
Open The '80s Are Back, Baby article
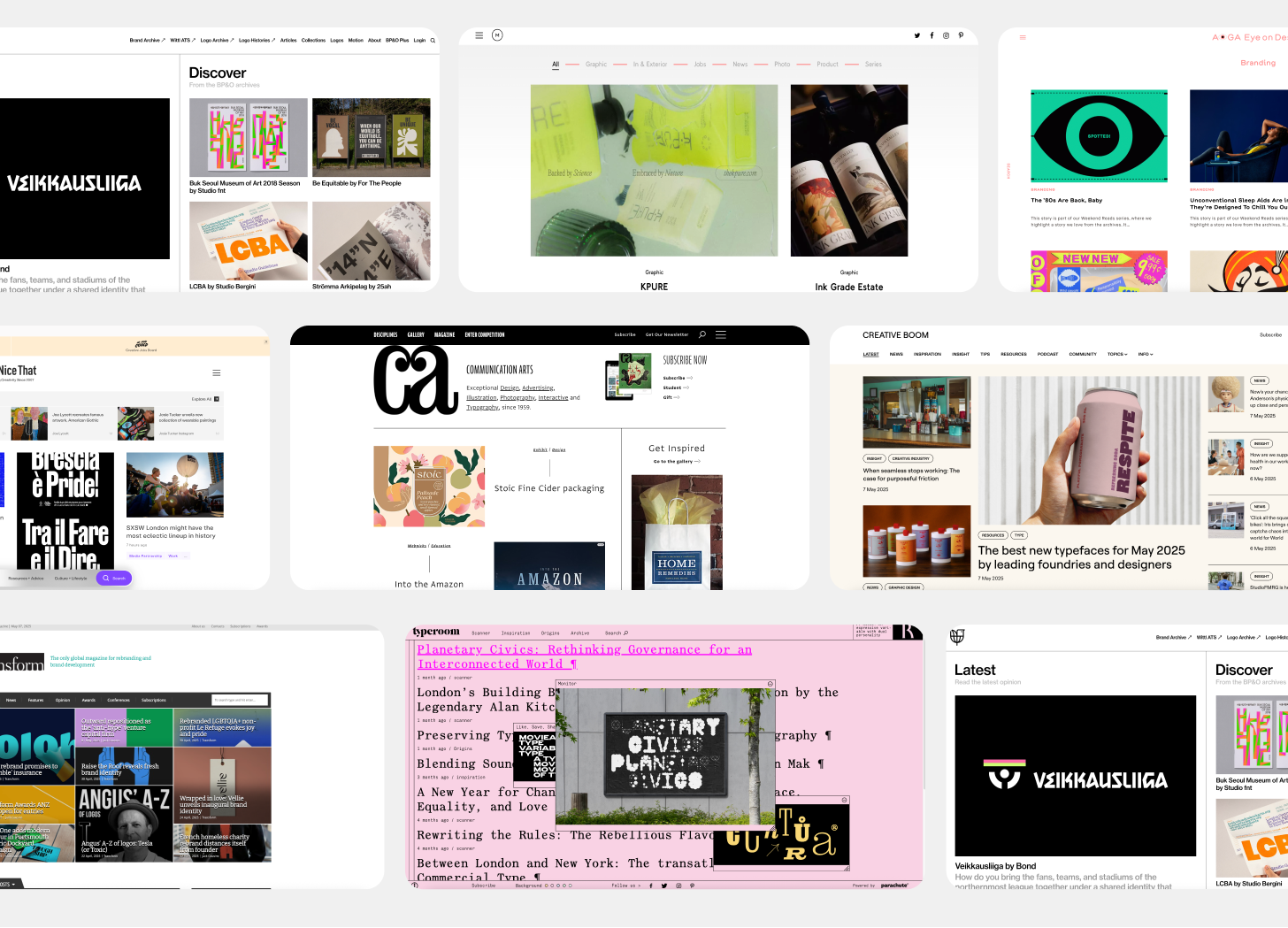click(1066, 200)
